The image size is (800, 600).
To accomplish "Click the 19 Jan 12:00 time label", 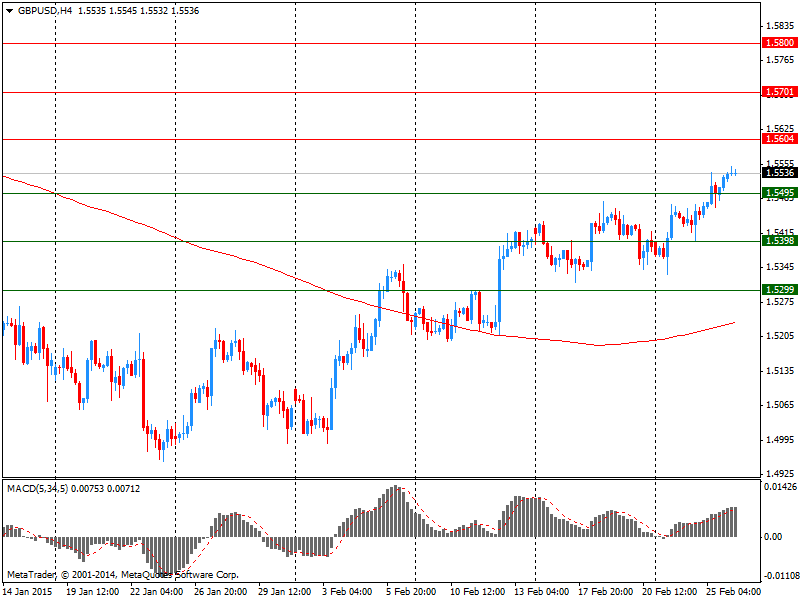I will (93, 592).
